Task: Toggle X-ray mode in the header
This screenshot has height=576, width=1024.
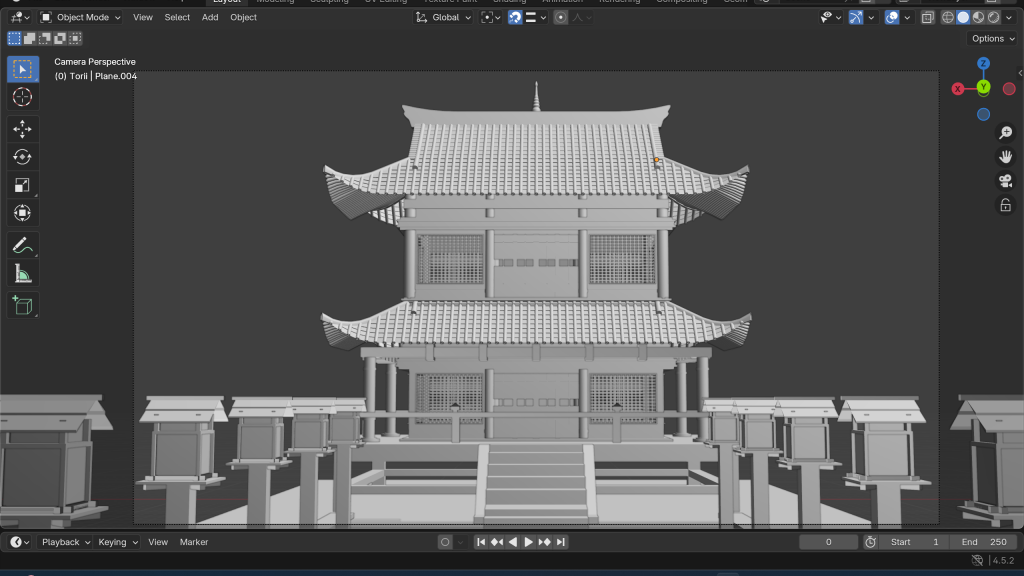Action: [x=927, y=17]
